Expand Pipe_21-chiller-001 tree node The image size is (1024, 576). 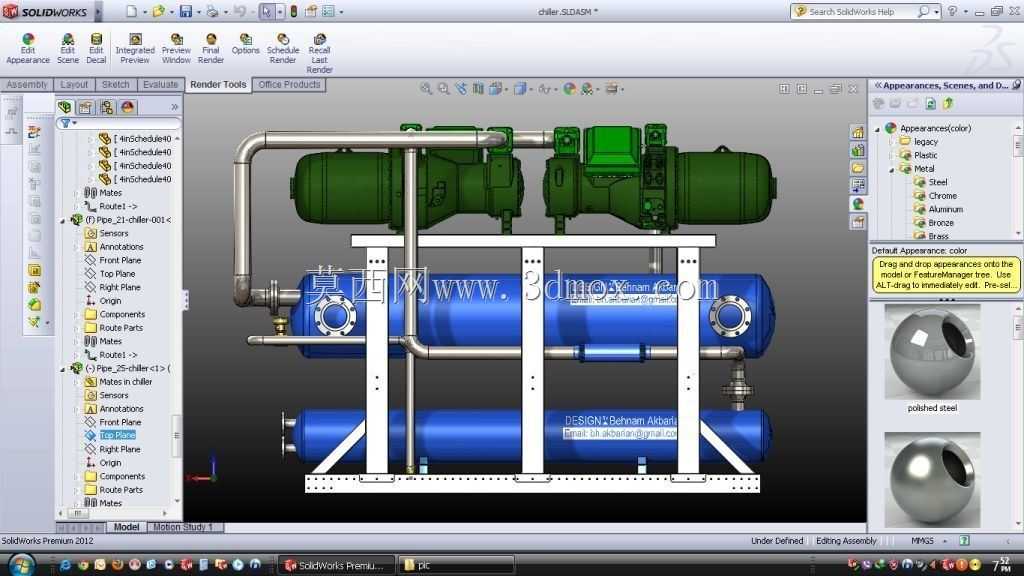(63, 221)
